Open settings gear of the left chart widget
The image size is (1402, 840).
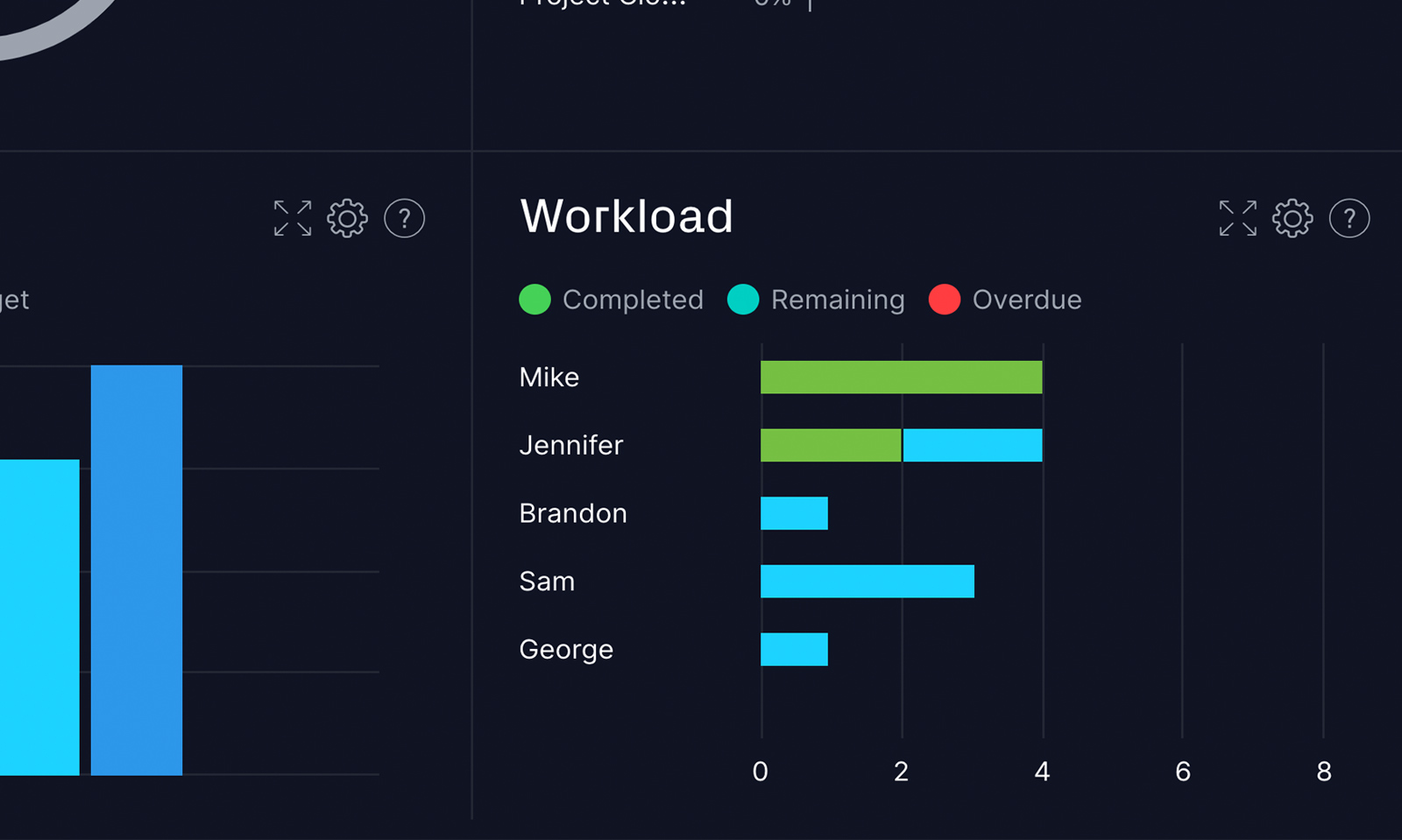(x=348, y=218)
